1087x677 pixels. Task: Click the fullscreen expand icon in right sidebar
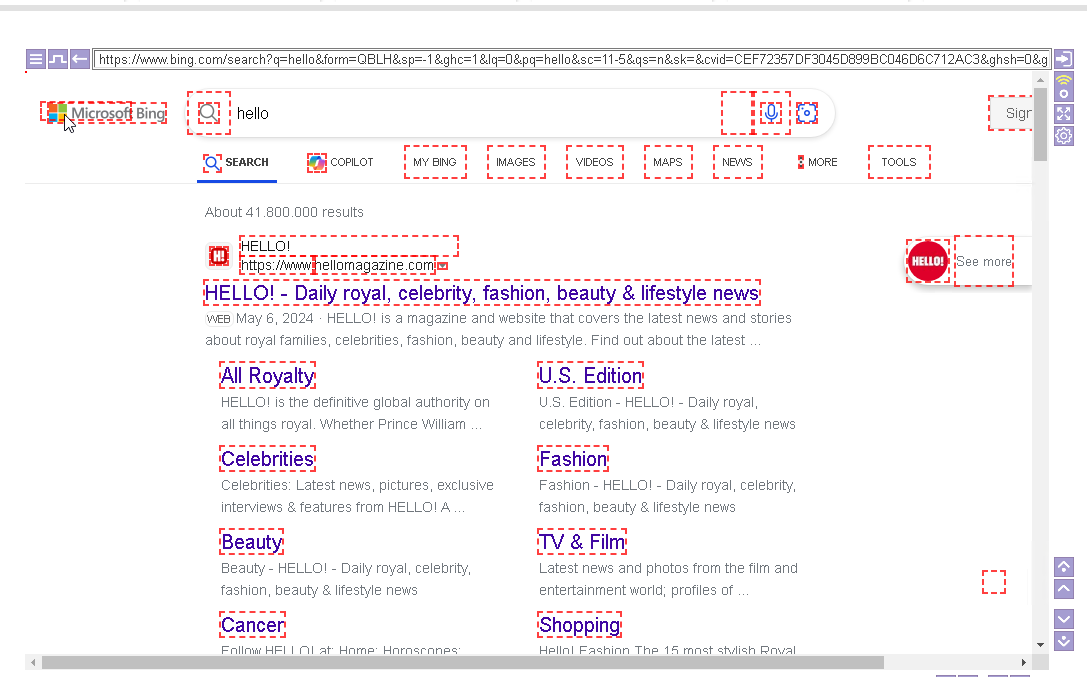(1063, 113)
